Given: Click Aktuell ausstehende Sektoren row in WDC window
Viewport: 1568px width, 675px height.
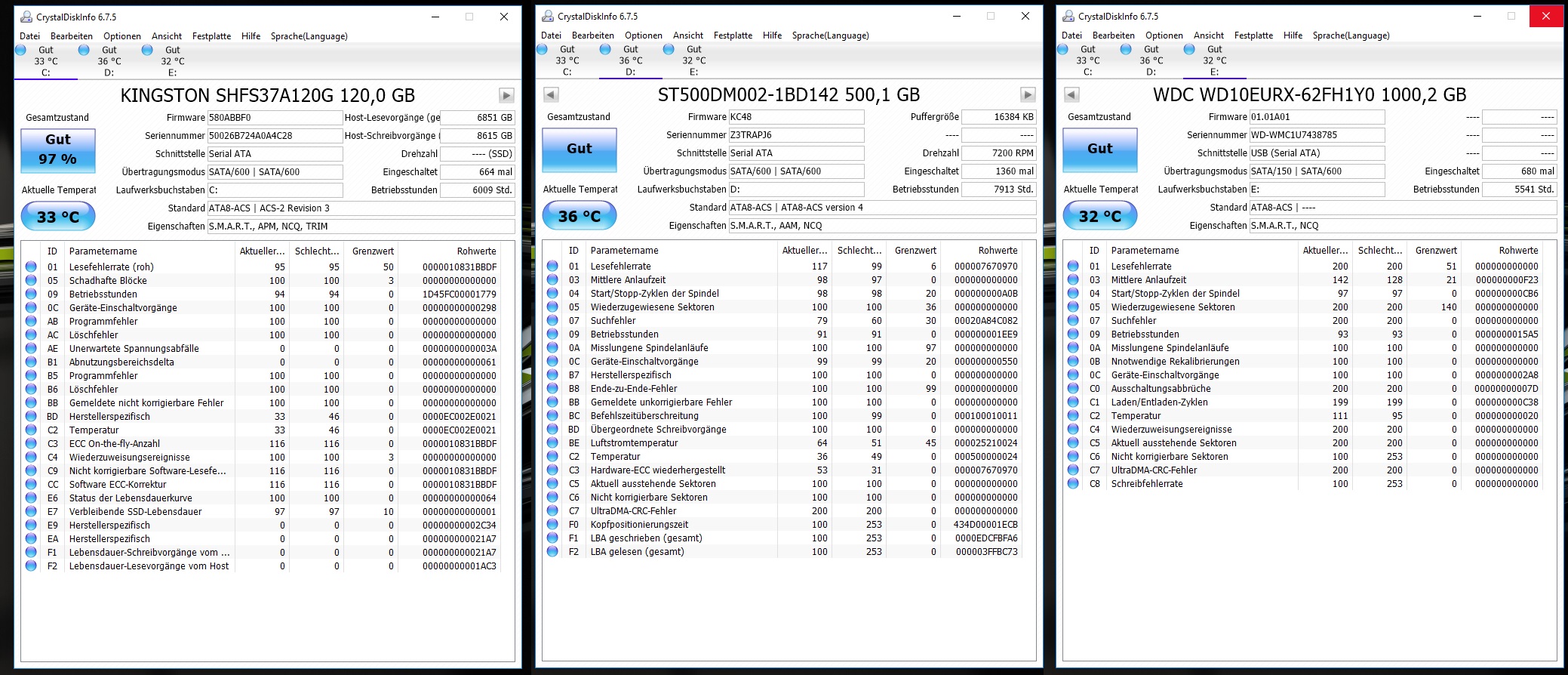Looking at the screenshot, I should [1304, 443].
